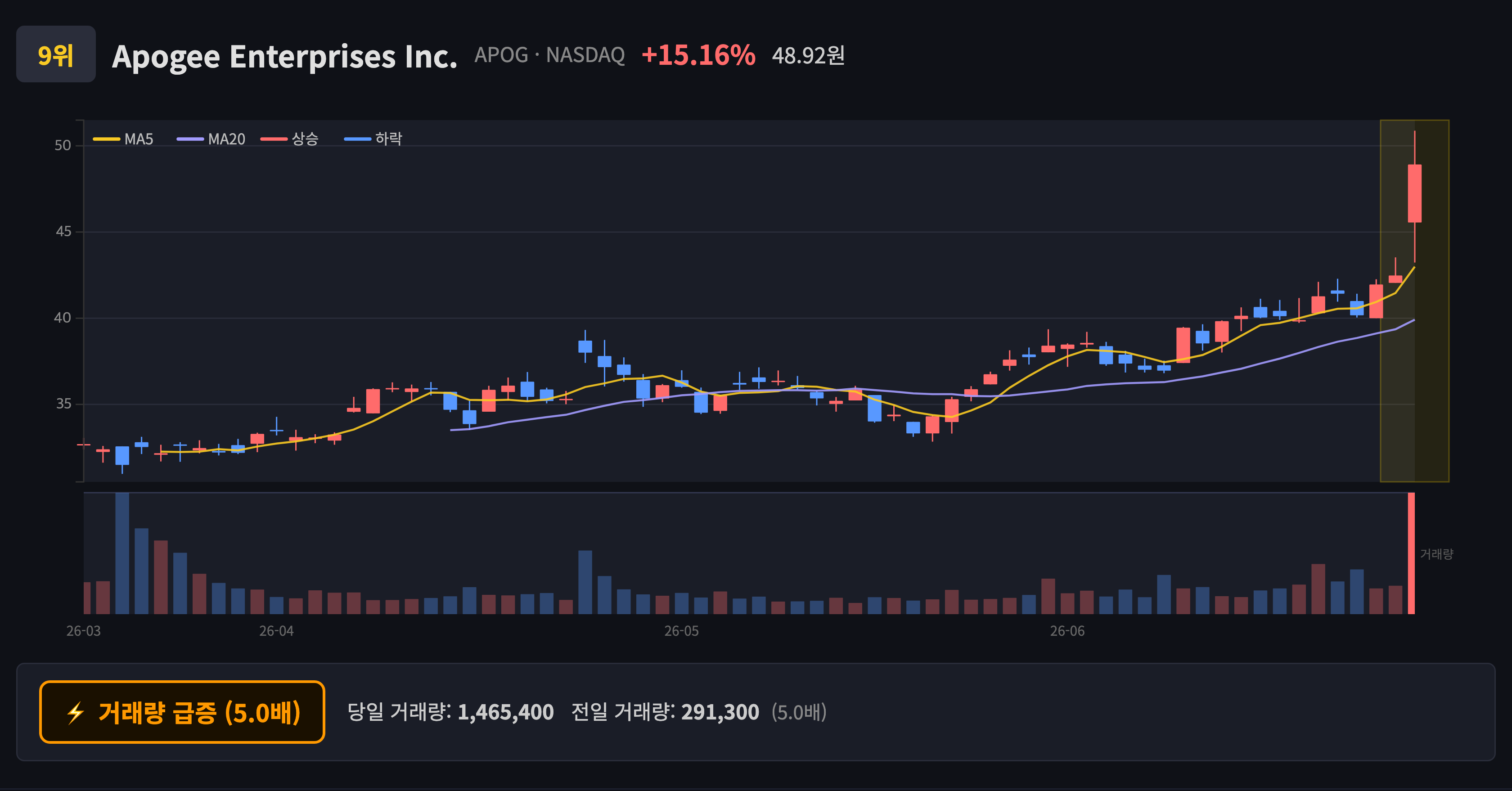1512x791 pixels.
Task: Click the tallest blue volume bar in early March
Action: click(x=122, y=553)
